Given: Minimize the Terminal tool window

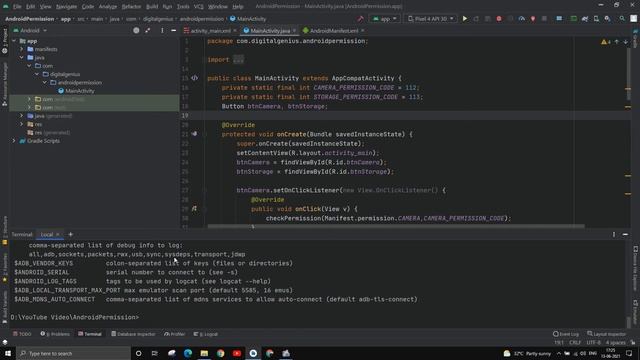Looking at the screenshot, I should pos(625,234).
